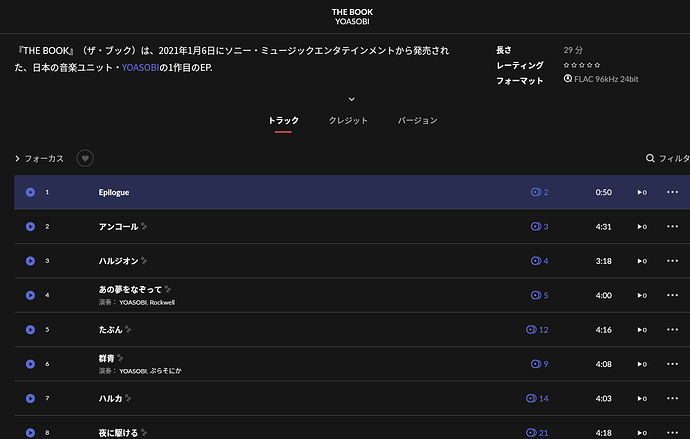Open more options for ハルジオン
Image resolution: width=690 pixels, height=439 pixels.
point(672,261)
